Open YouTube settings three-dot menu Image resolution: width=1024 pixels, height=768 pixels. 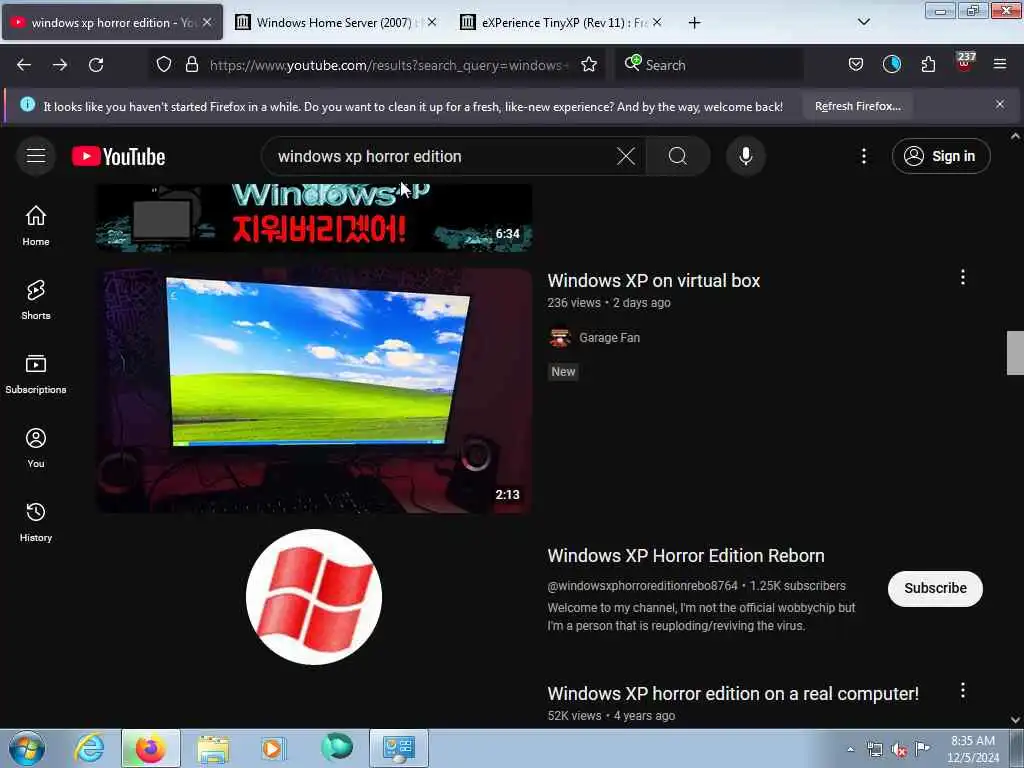[x=864, y=156]
